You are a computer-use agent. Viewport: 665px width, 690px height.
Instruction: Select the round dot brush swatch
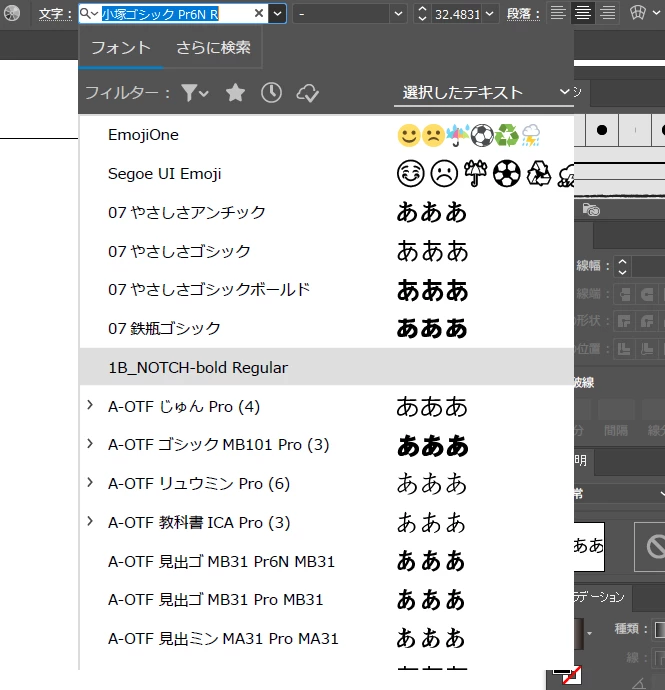(602, 130)
